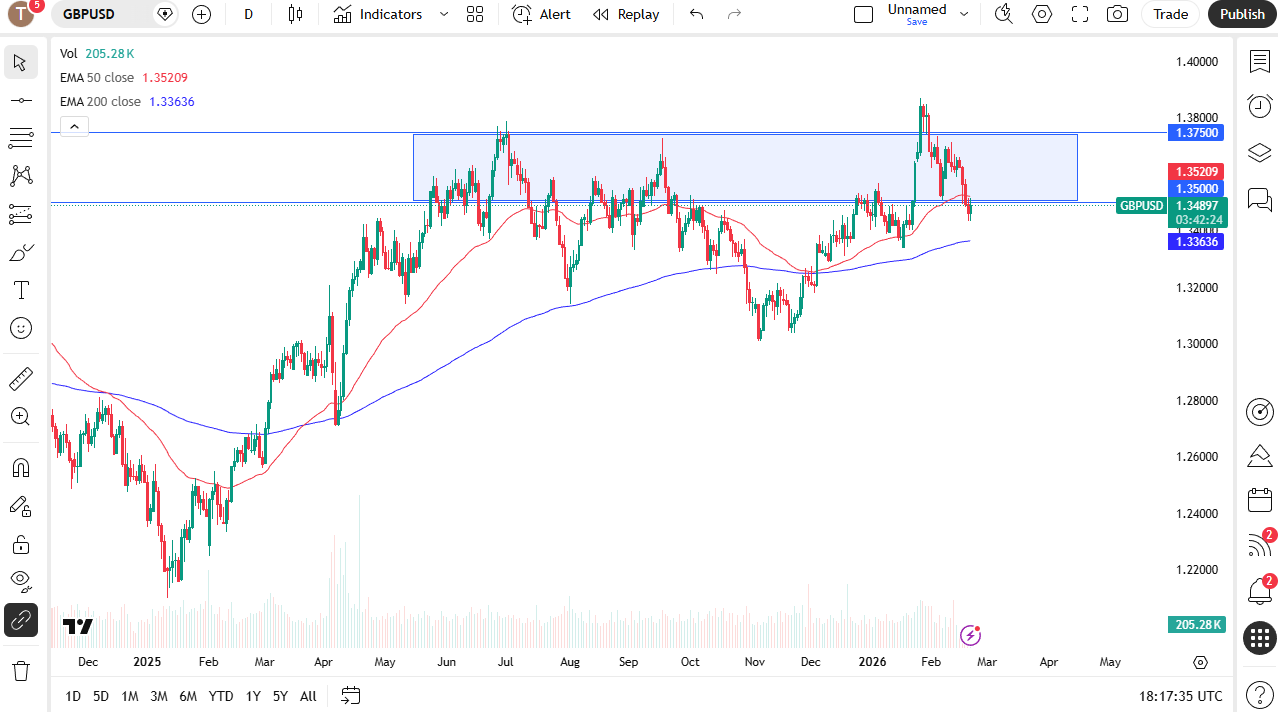
Task: Toggle the link drawings tool
Action: (x=20, y=620)
